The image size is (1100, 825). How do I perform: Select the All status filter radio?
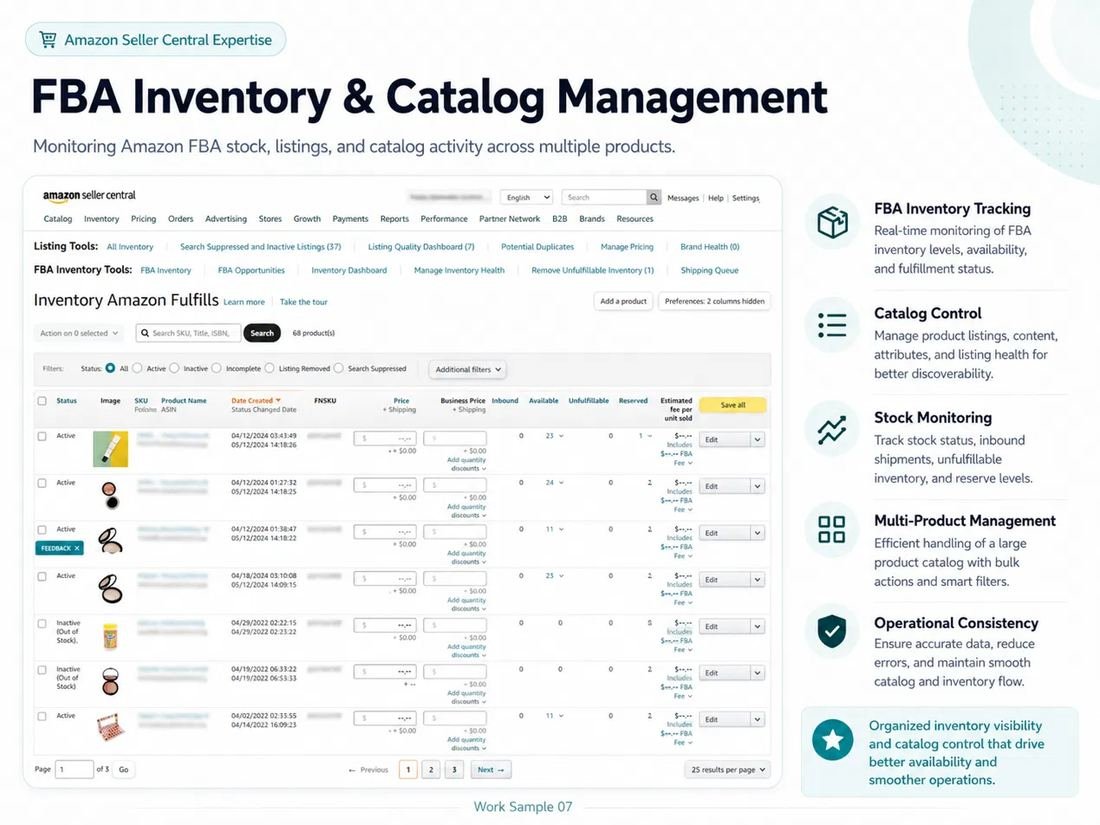110,368
